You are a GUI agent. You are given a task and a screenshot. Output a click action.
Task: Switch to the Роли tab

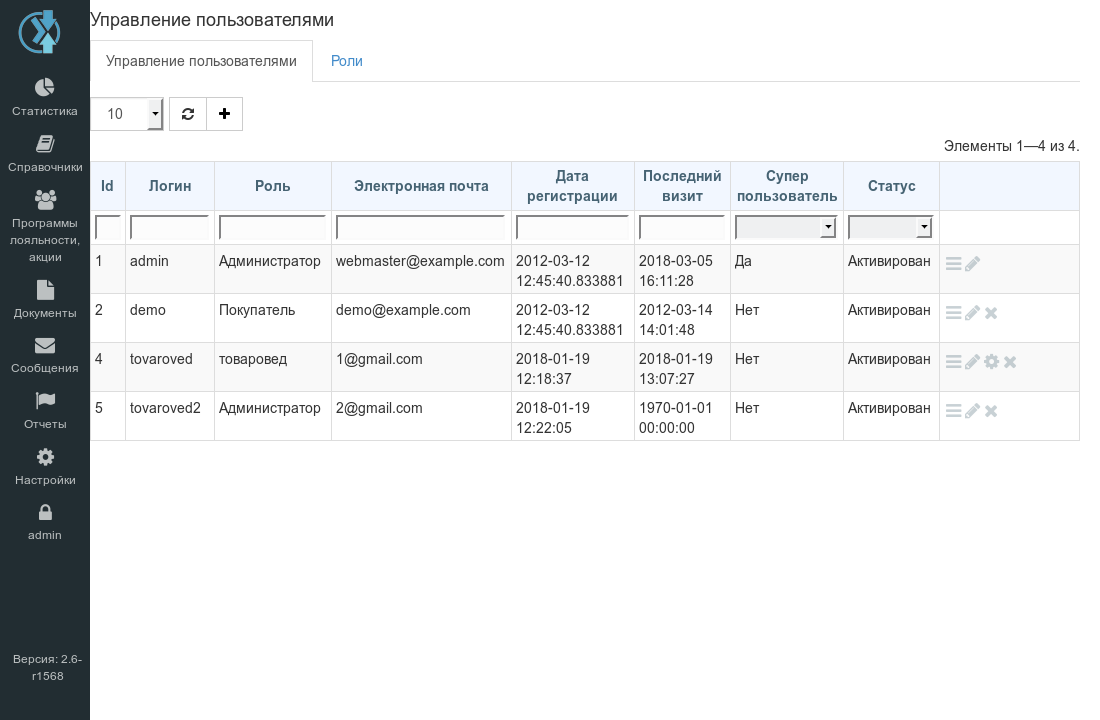point(347,61)
